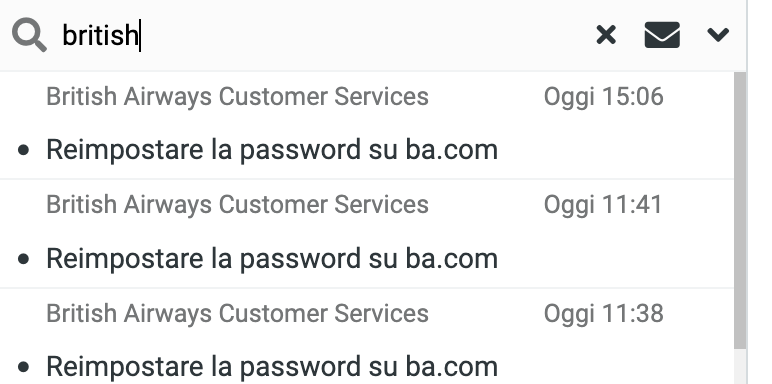Viewport: 772px width, 384px height.
Task: Open the 11:41 "Reimpostare la password" email
Action: [x=272, y=258]
